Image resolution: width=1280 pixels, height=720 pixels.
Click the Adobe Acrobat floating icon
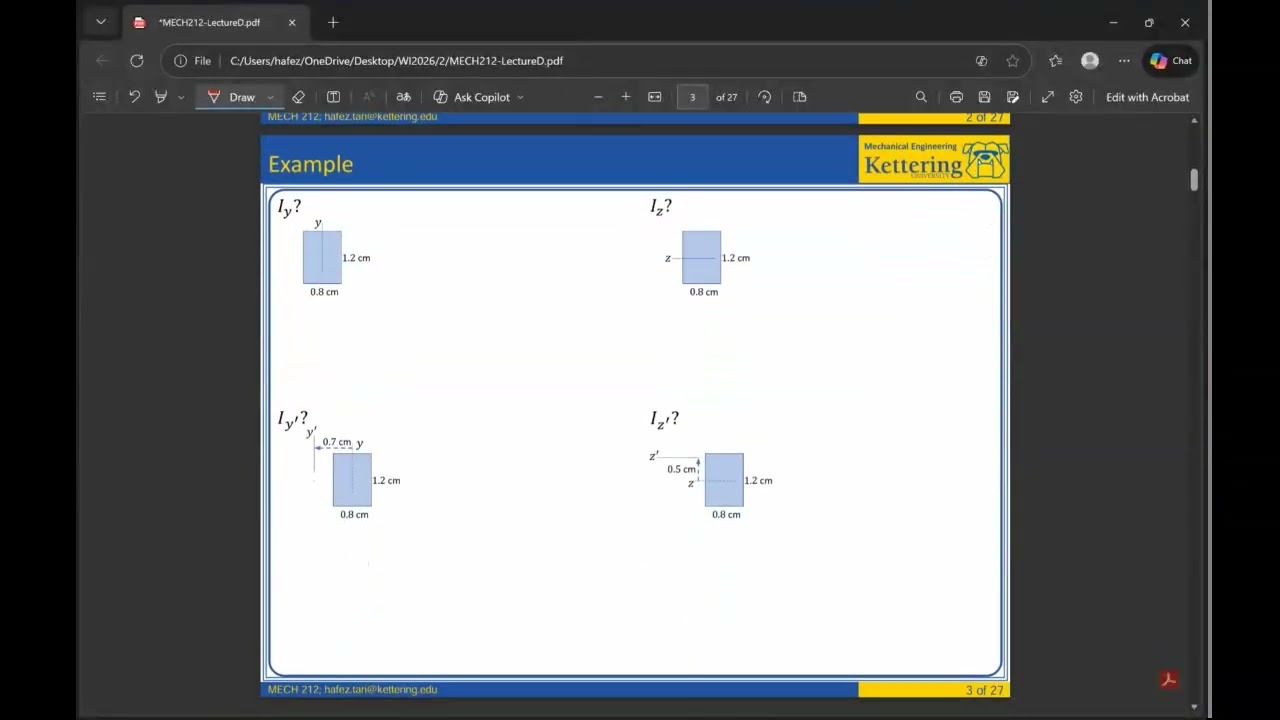1168,680
